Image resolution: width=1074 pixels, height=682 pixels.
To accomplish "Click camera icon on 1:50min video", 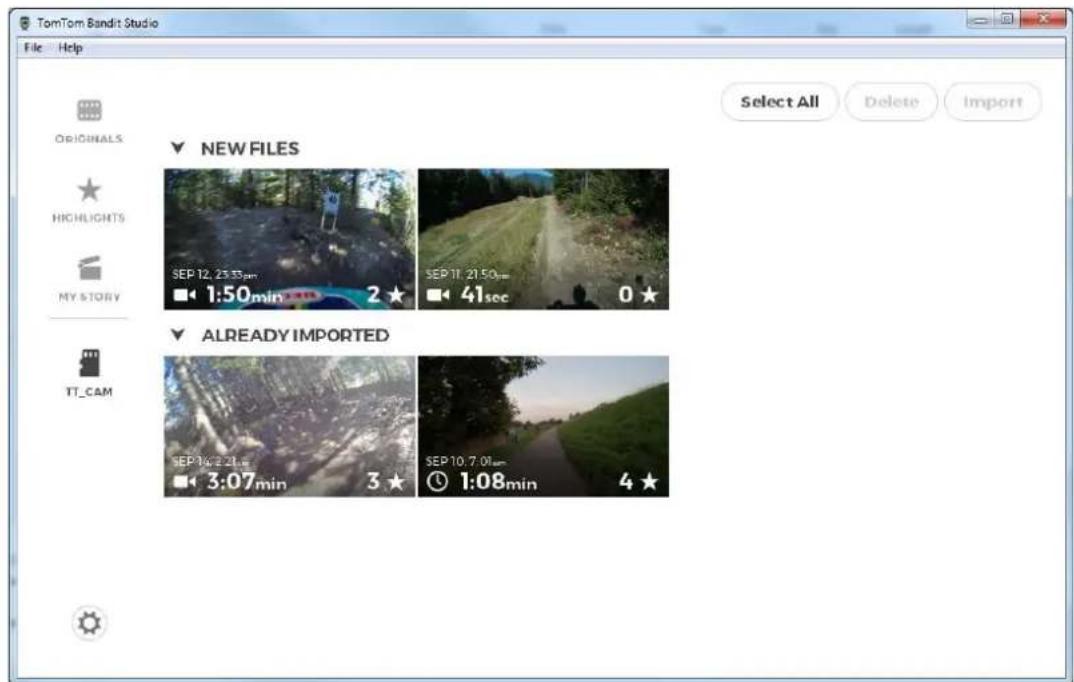I will pos(184,294).
